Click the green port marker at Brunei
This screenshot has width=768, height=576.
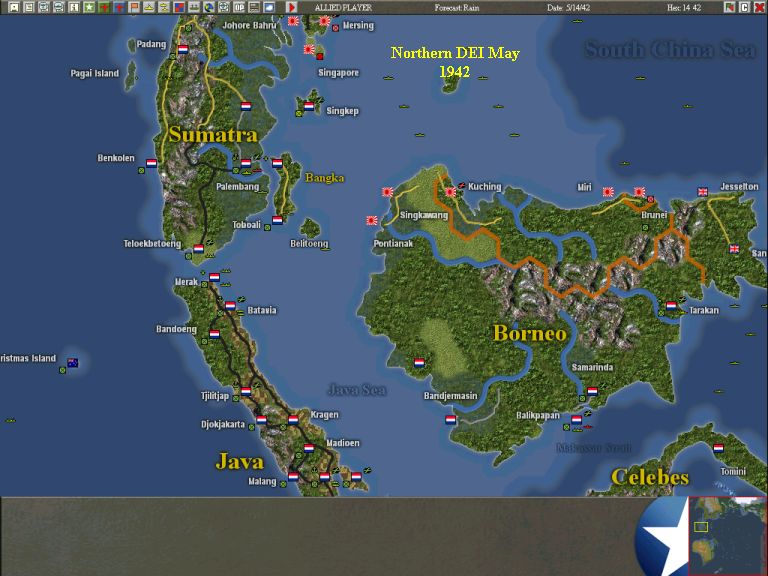coord(646,227)
